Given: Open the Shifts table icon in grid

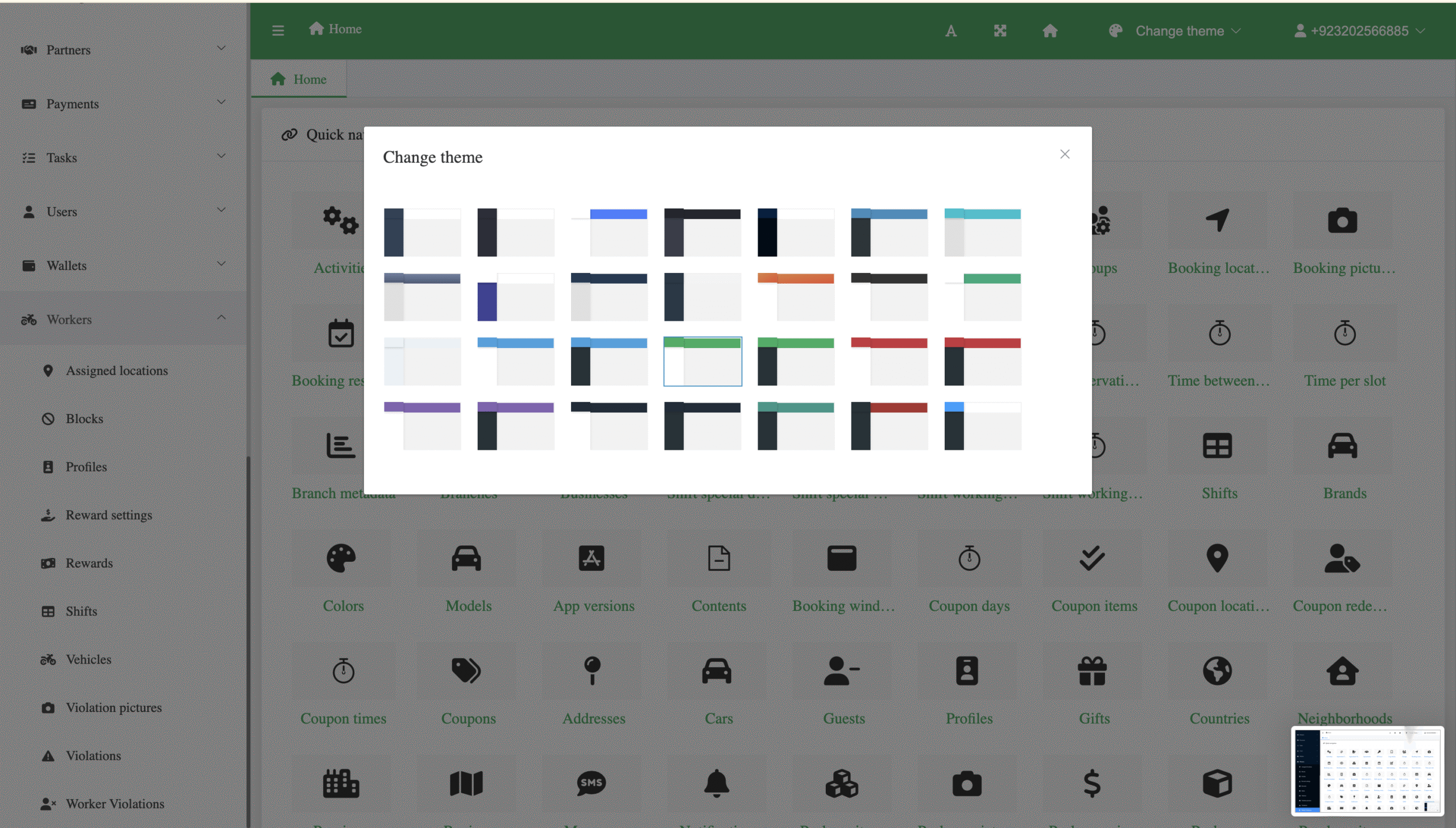Looking at the screenshot, I should pyautogui.click(x=1217, y=446).
